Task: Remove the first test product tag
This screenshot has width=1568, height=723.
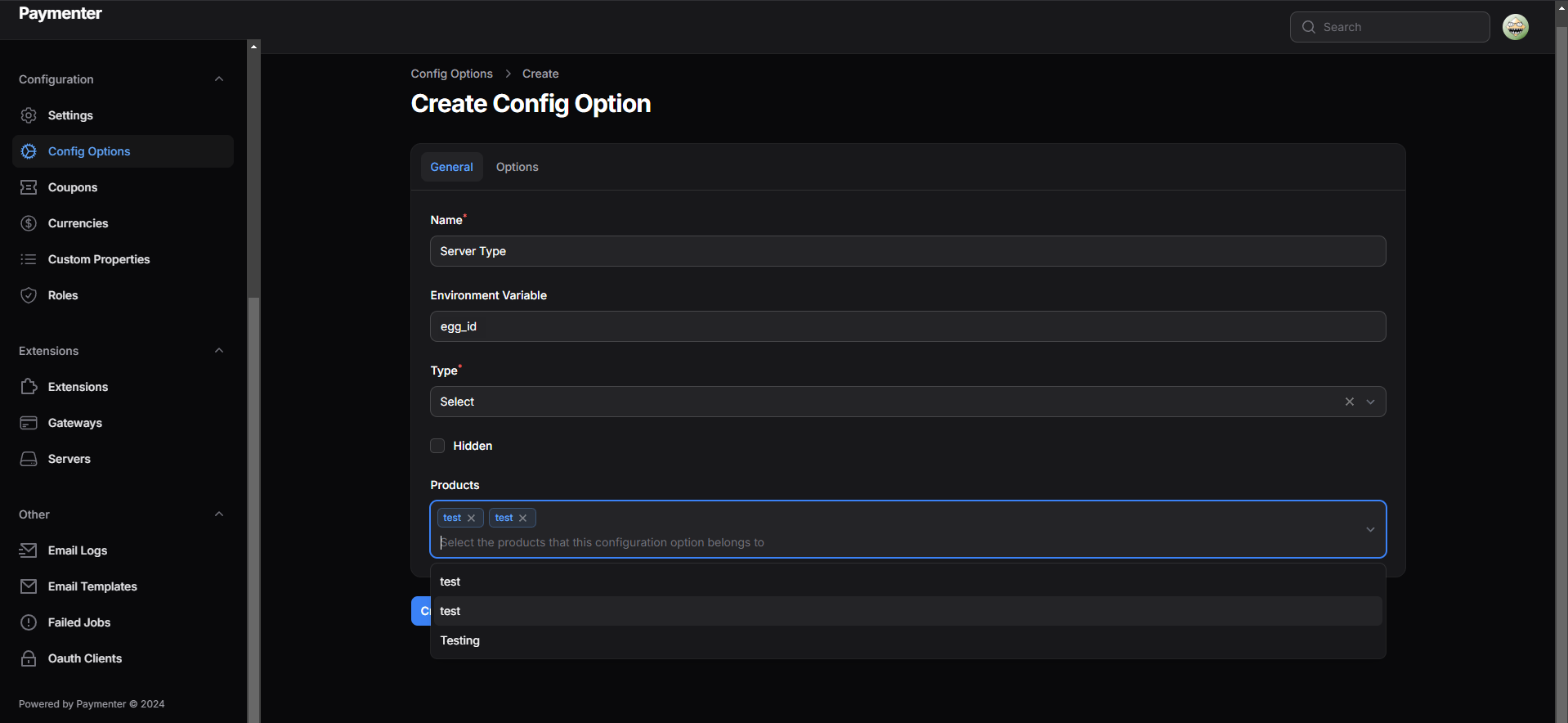Action: click(471, 518)
